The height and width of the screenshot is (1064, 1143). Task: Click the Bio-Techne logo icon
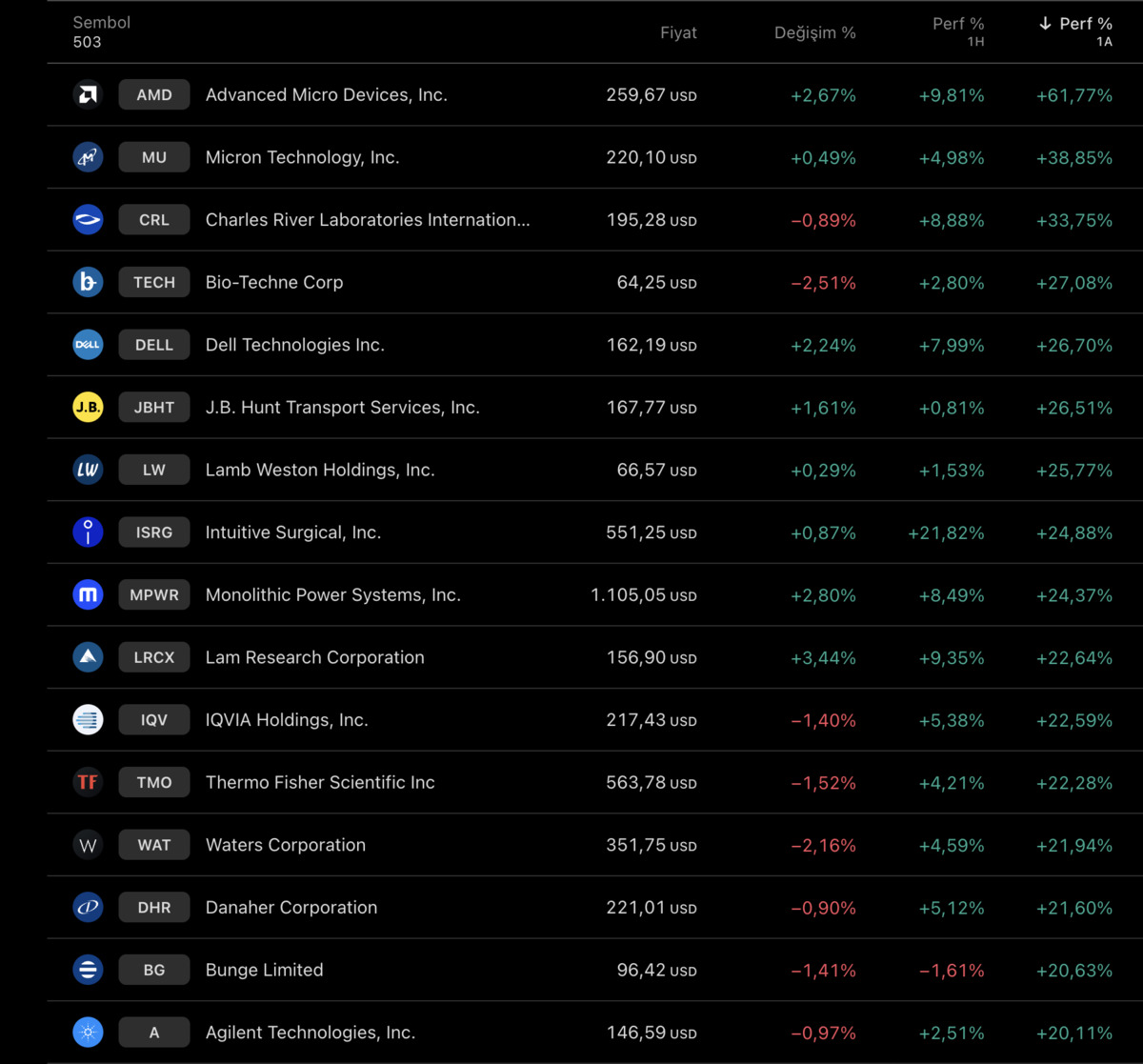click(x=88, y=282)
